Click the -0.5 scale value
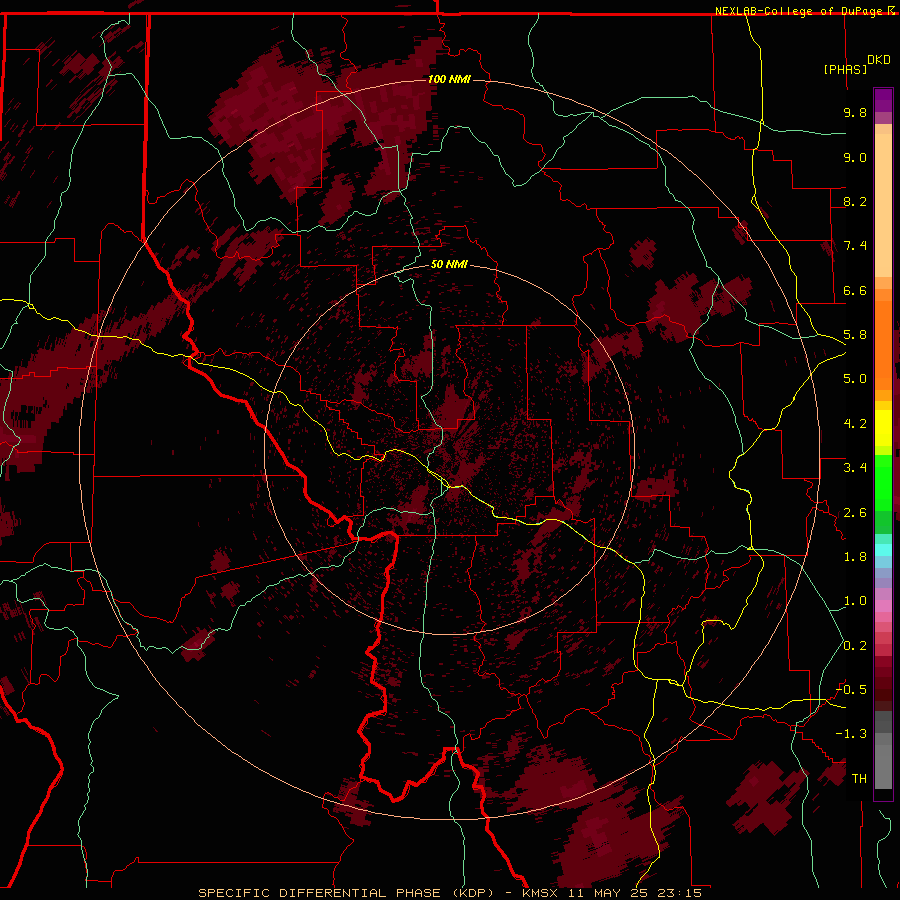This screenshot has height=900, width=900. coord(852,690)
